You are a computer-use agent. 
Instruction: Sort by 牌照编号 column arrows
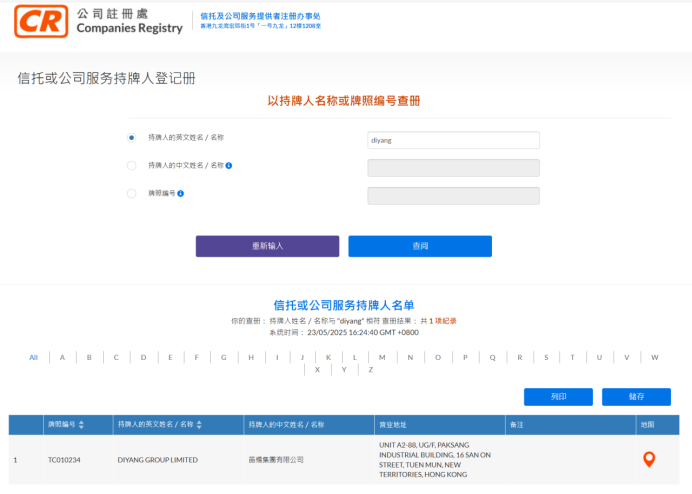pos(81,425)
